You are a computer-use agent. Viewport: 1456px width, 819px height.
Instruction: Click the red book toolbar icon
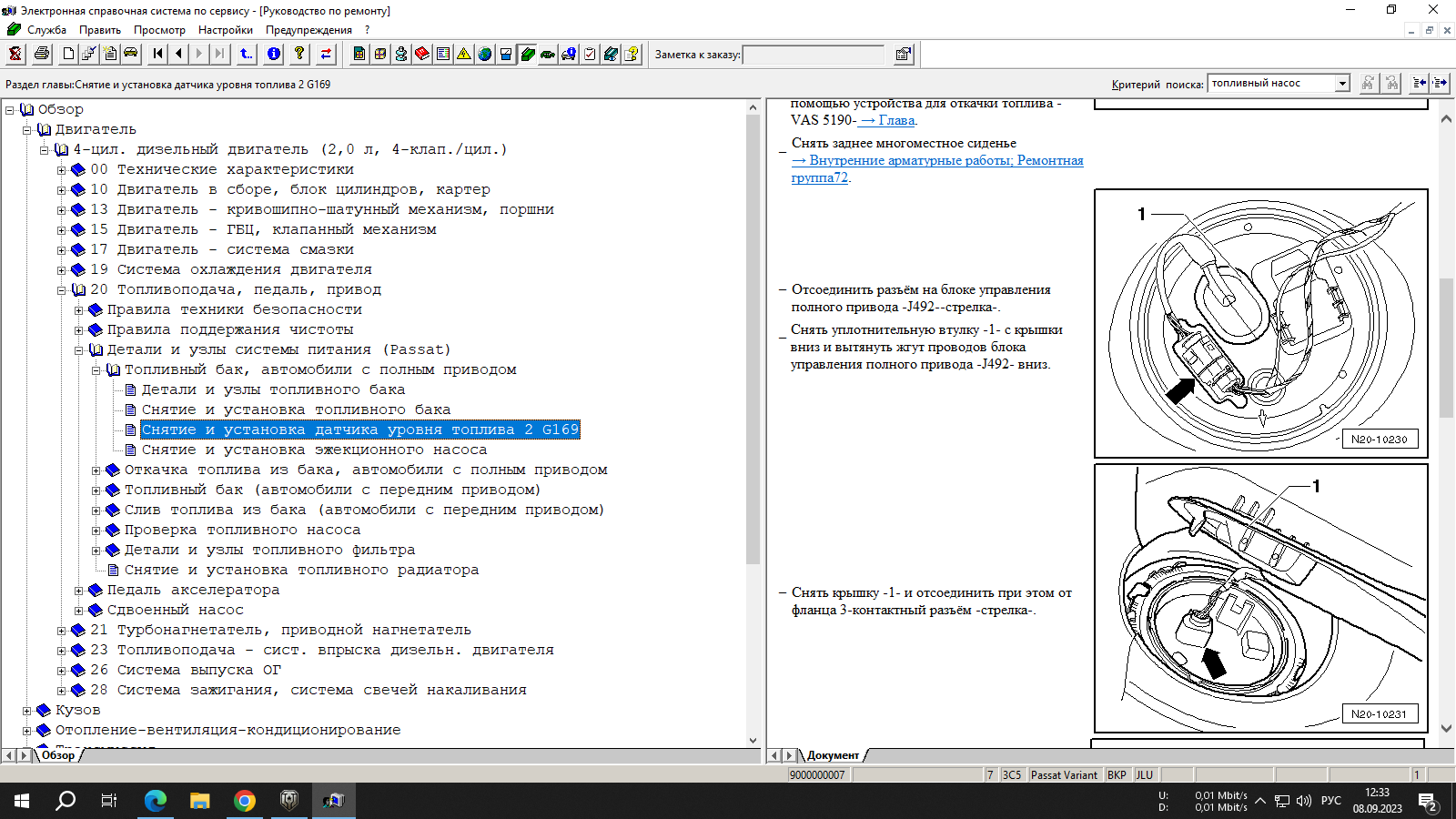click(x=422, y=54)
